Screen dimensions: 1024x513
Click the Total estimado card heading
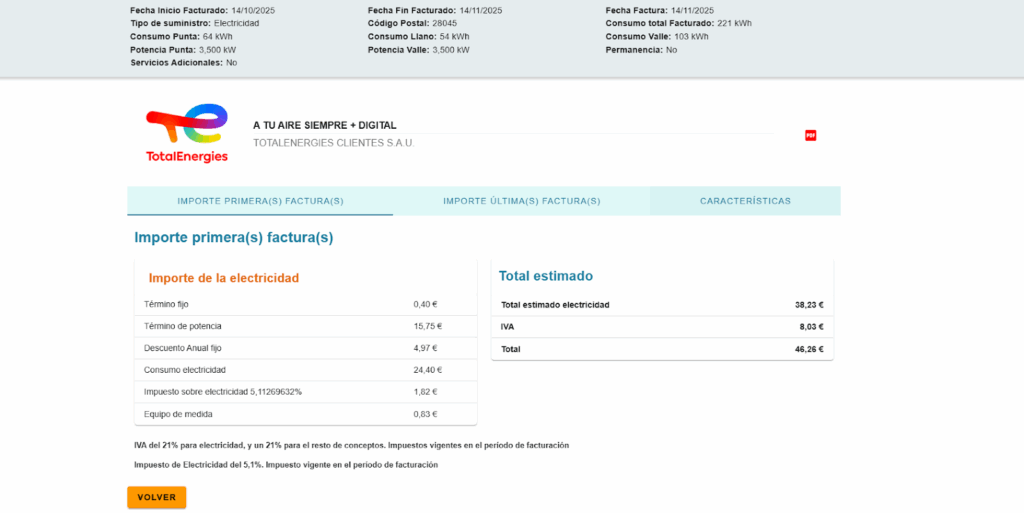pyautogui.click(x=546, y=276)
